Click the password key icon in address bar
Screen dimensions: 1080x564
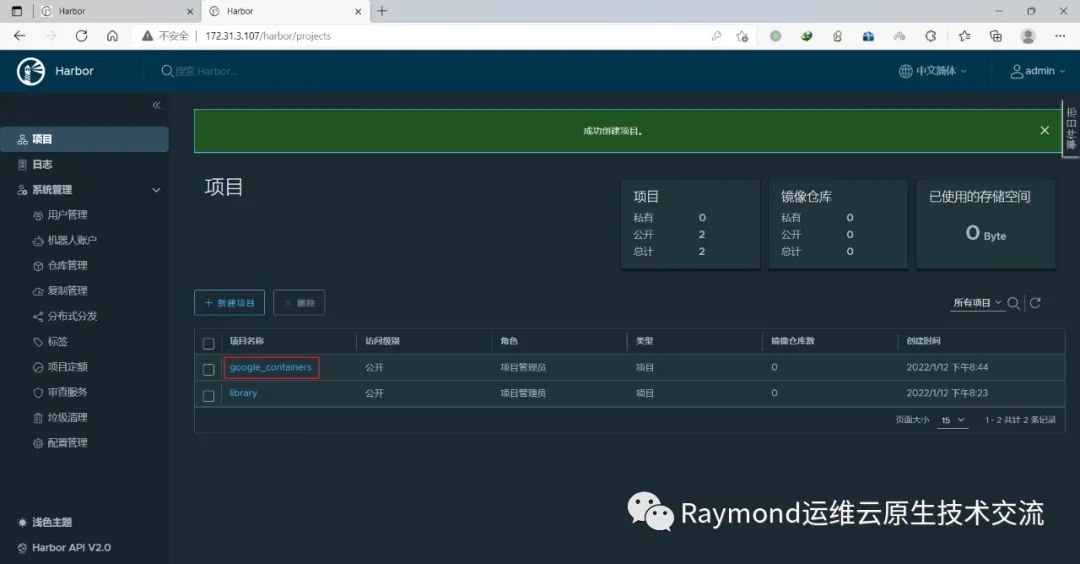coord(716,36)
